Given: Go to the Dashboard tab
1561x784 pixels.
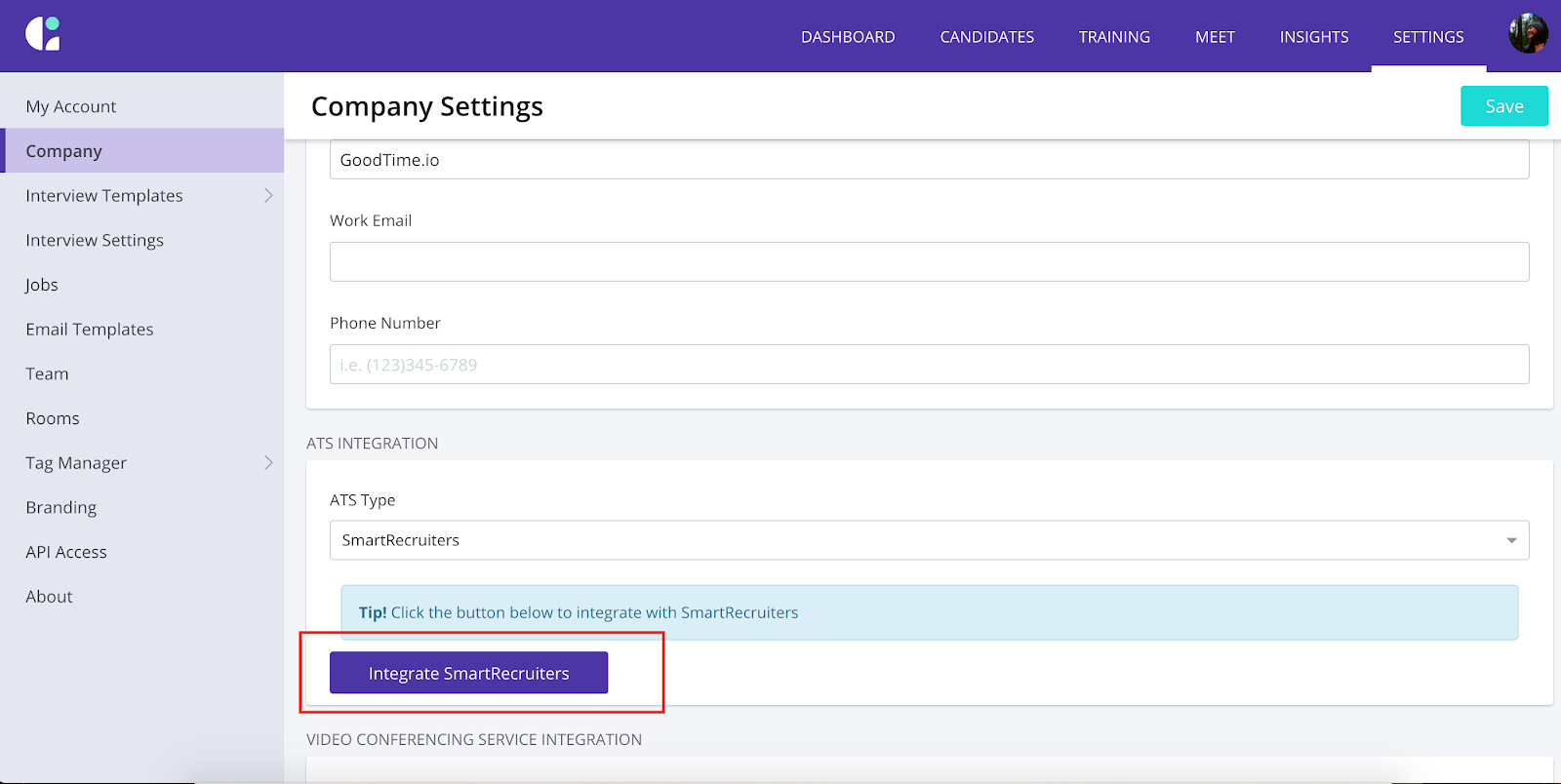Looking at the screenshot, I should coord(848,37).
